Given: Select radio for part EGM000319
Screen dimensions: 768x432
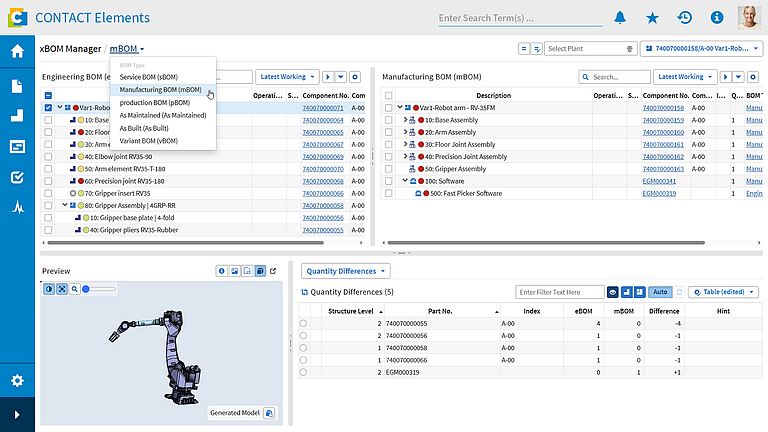Looking at the screenshot, I should tap(303, 372).
